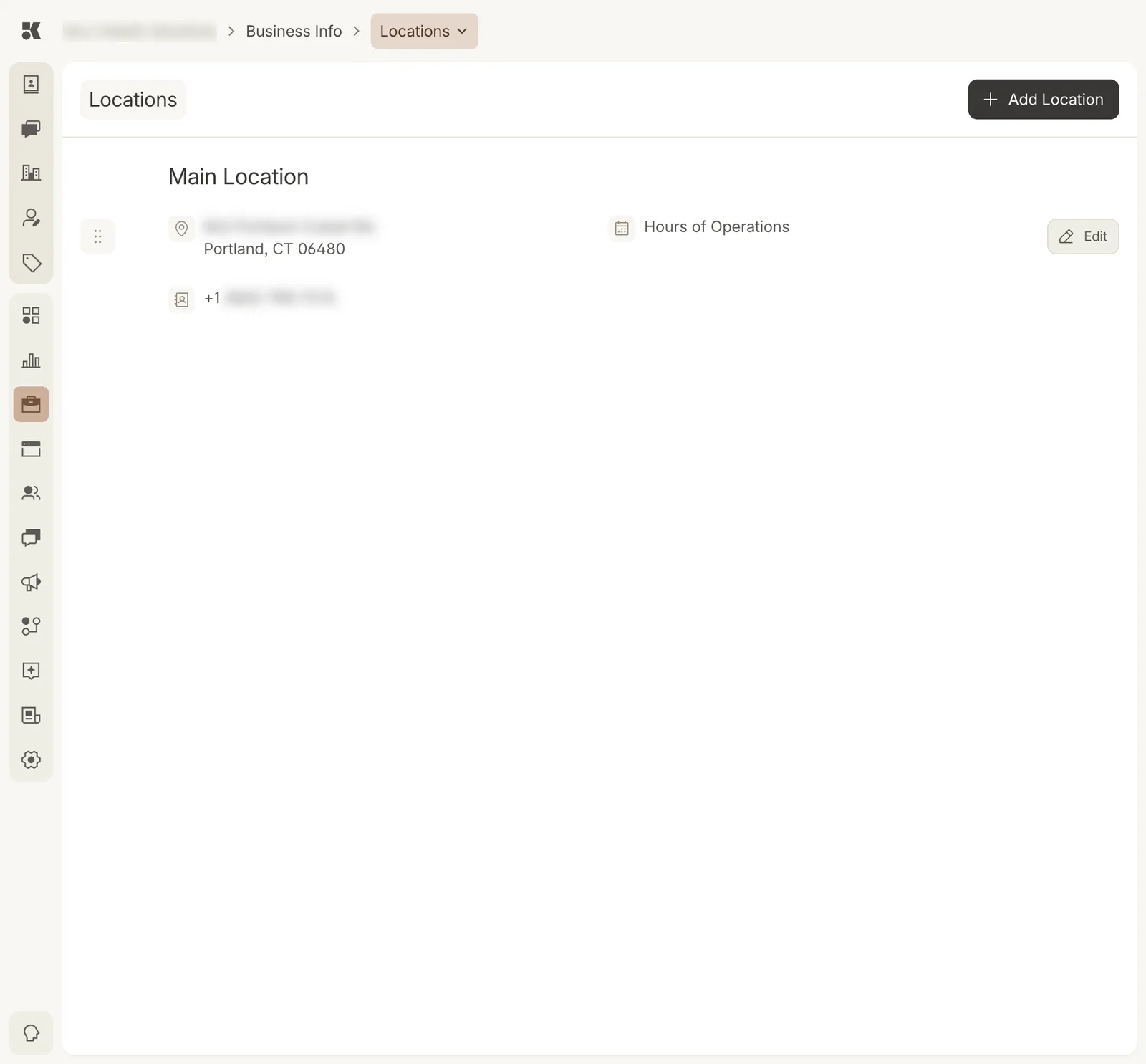1146x1064 pixels.
Task: Click the Add Location button
Action: coord(1043,100)
